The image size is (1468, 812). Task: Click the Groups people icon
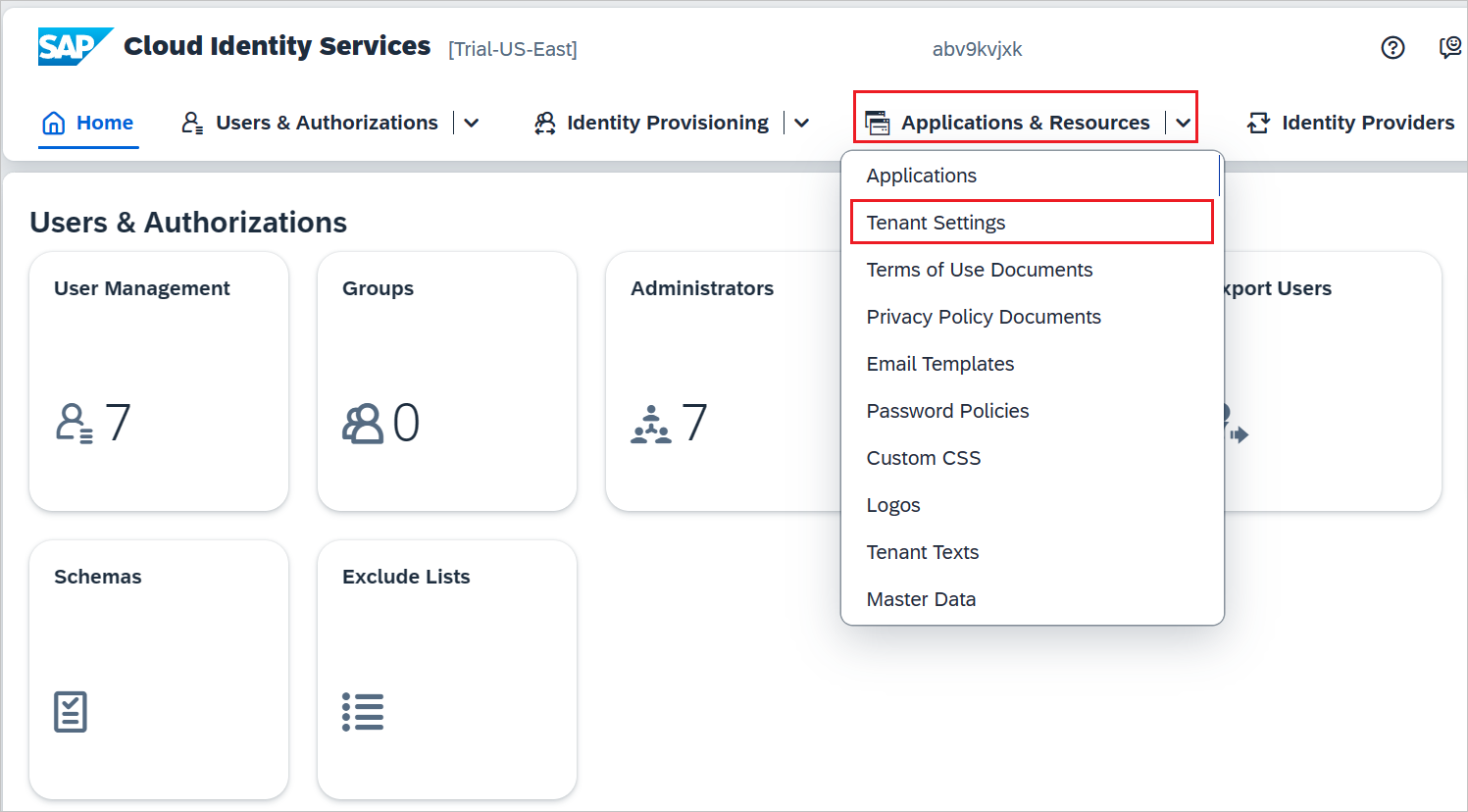[x=363, y=424]
